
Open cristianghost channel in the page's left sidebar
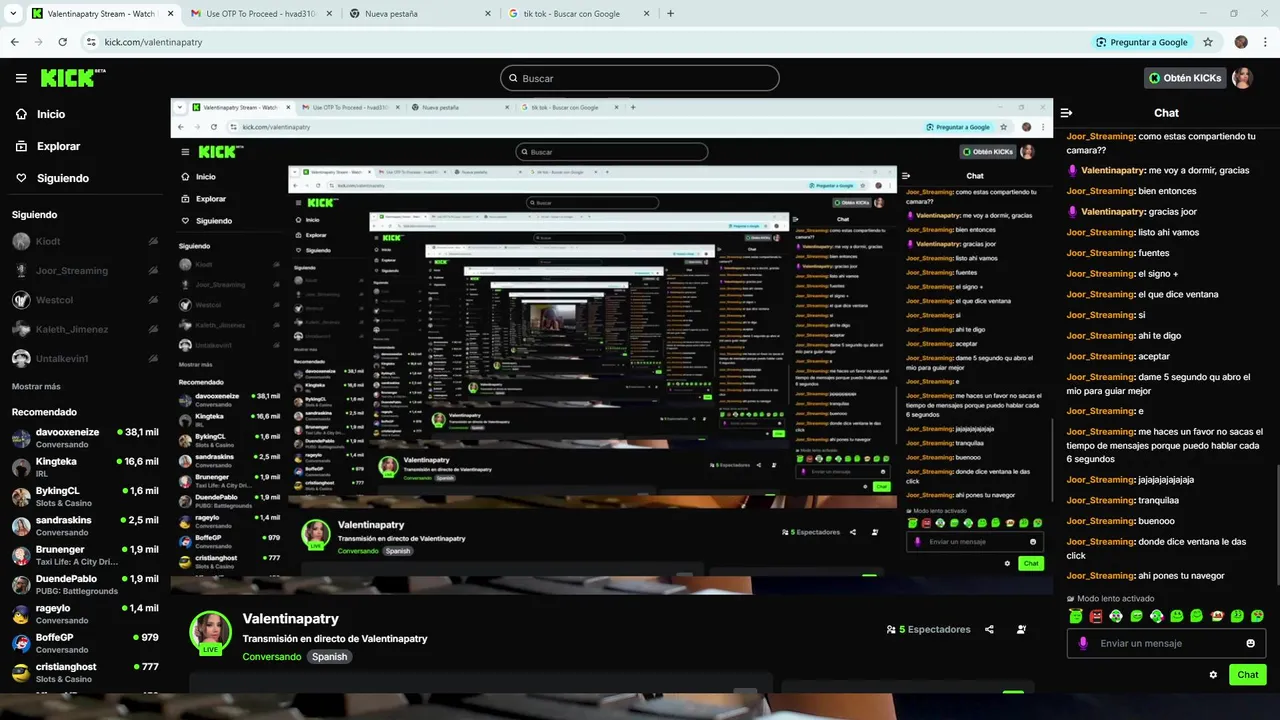[85, 672]
